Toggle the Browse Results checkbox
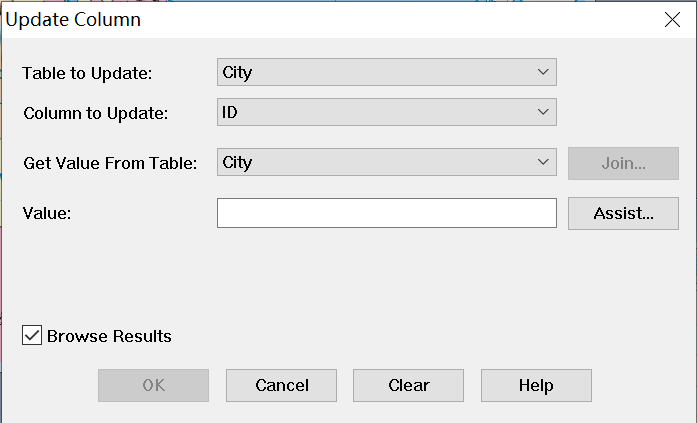The height and width of the screenshot is (423, 697). tap(32, 336)
